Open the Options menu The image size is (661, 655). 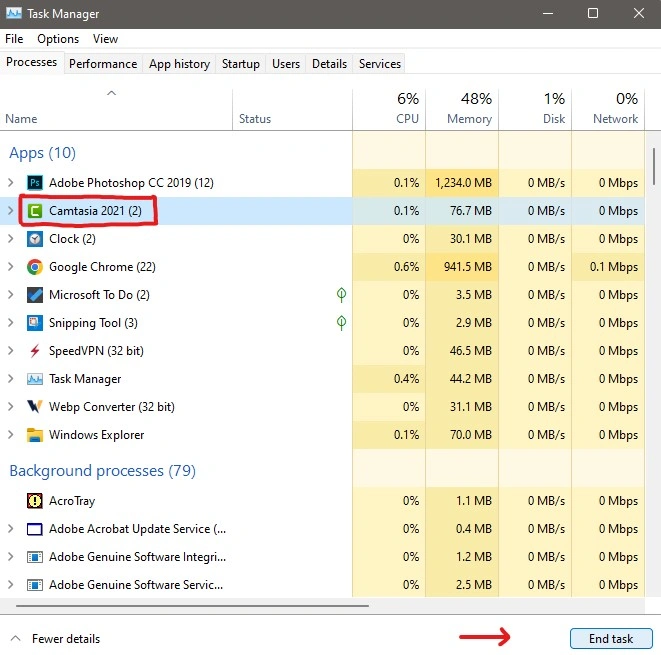point(58,39)
